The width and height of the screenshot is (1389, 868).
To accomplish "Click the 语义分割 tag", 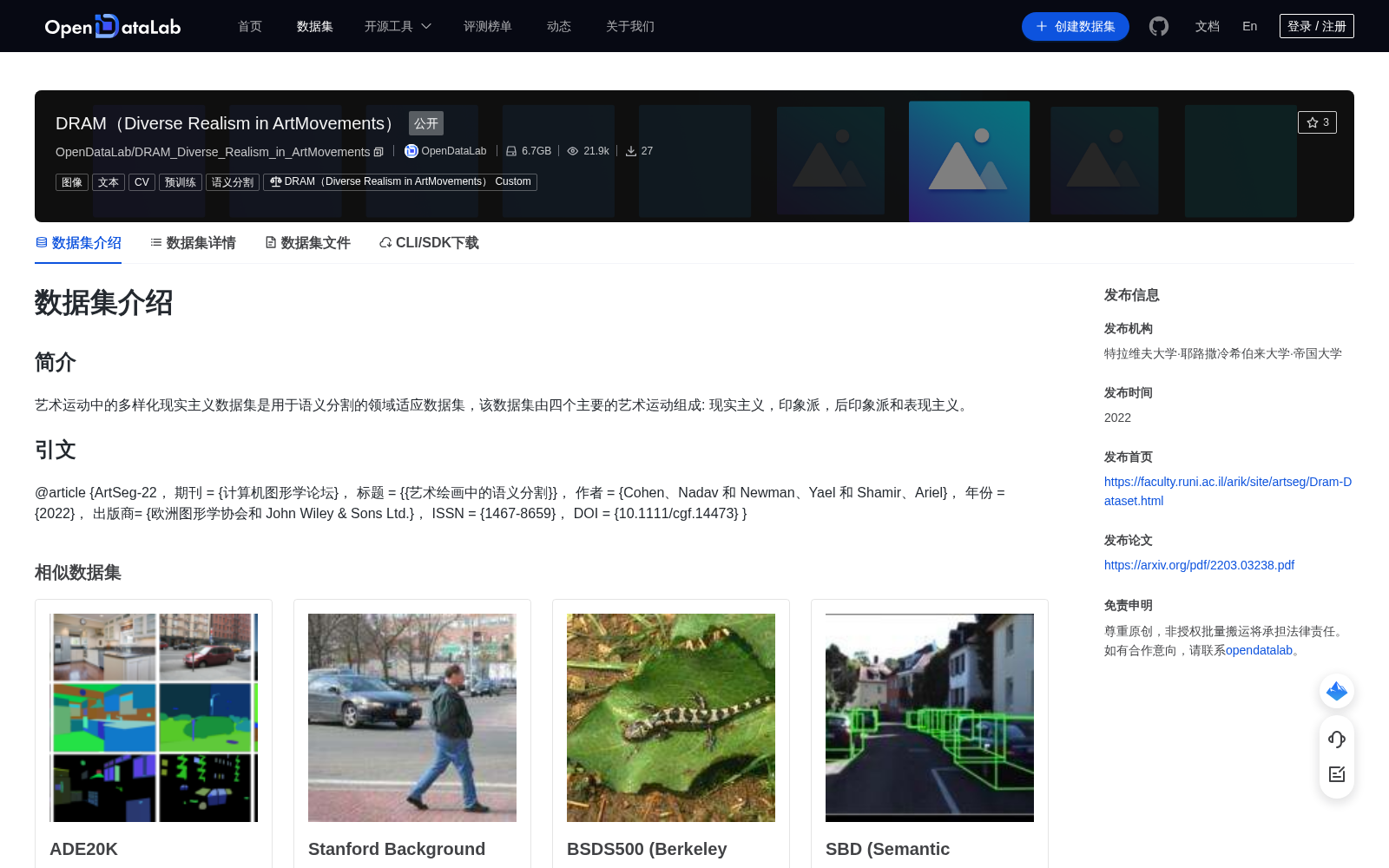I will click(233, 182).
